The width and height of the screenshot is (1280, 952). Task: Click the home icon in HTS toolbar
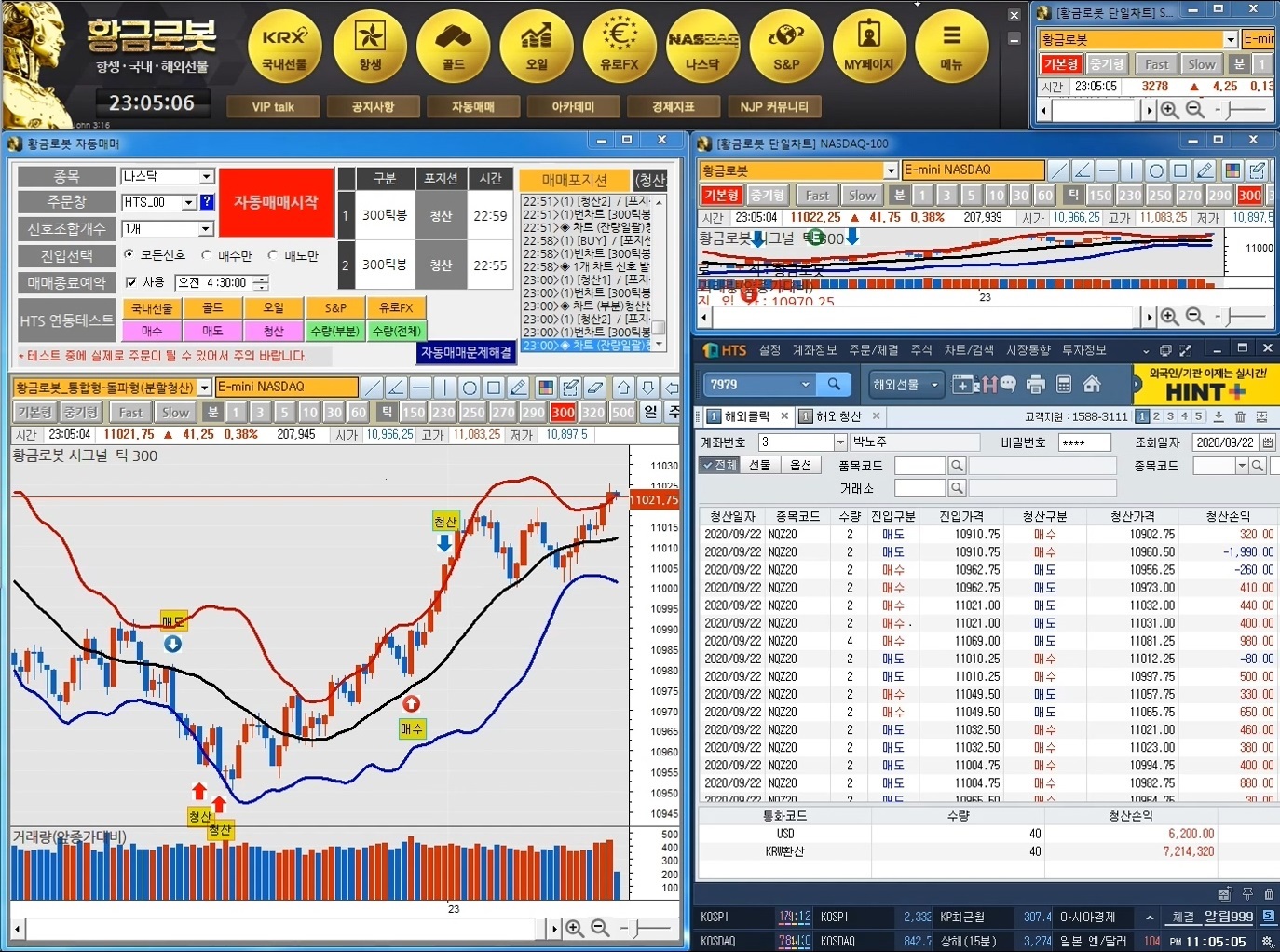point(1092,384)
